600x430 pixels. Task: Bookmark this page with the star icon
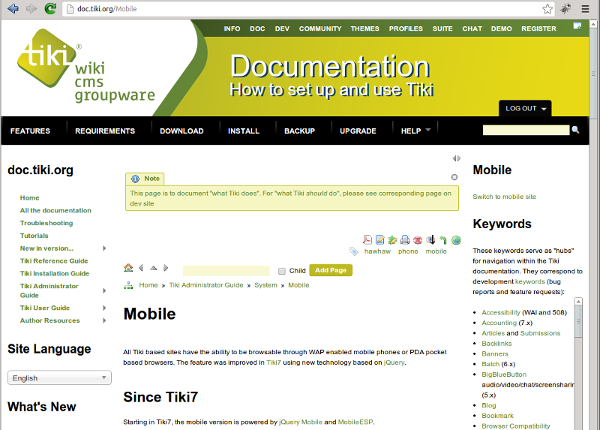pos(547,9)
